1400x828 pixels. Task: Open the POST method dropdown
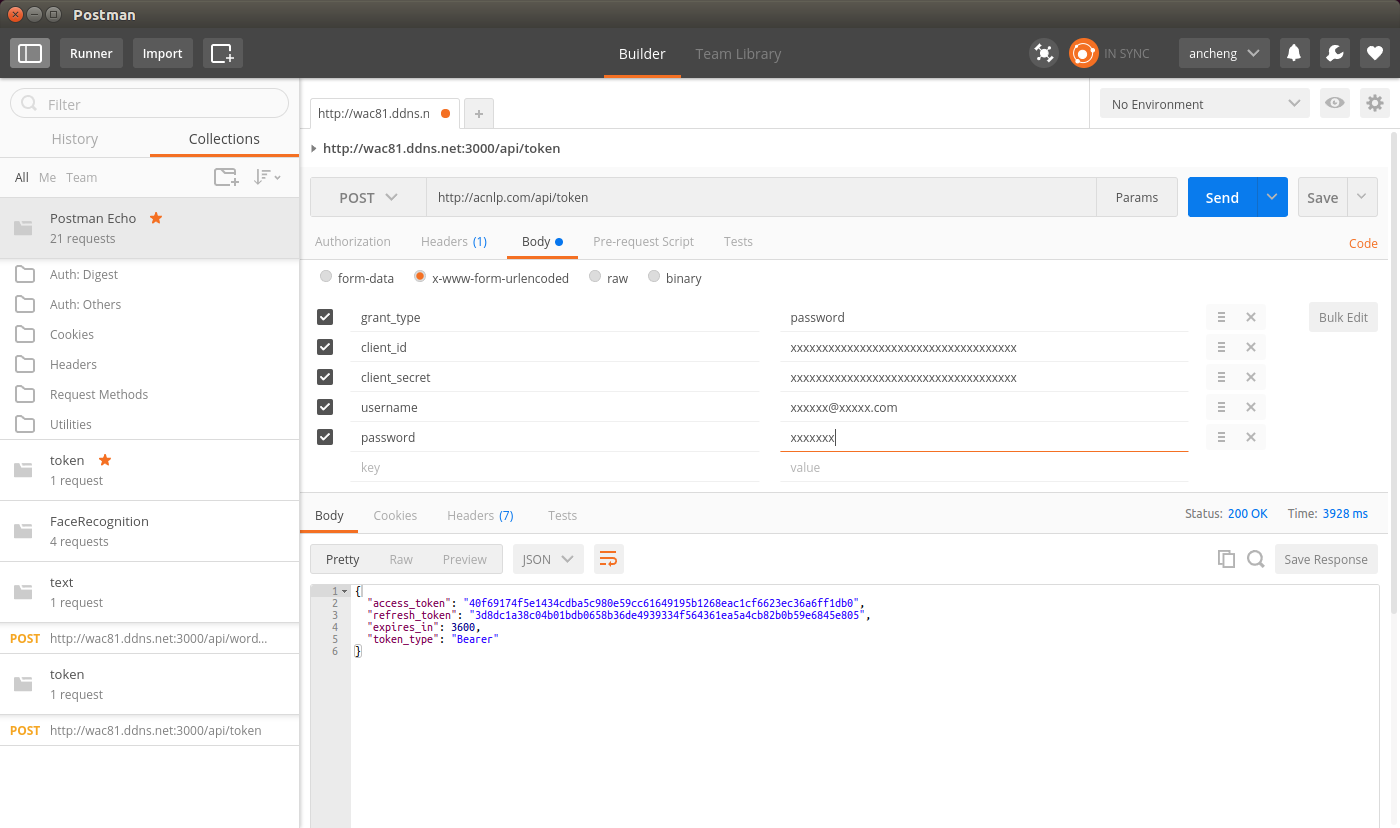(368, 197)
